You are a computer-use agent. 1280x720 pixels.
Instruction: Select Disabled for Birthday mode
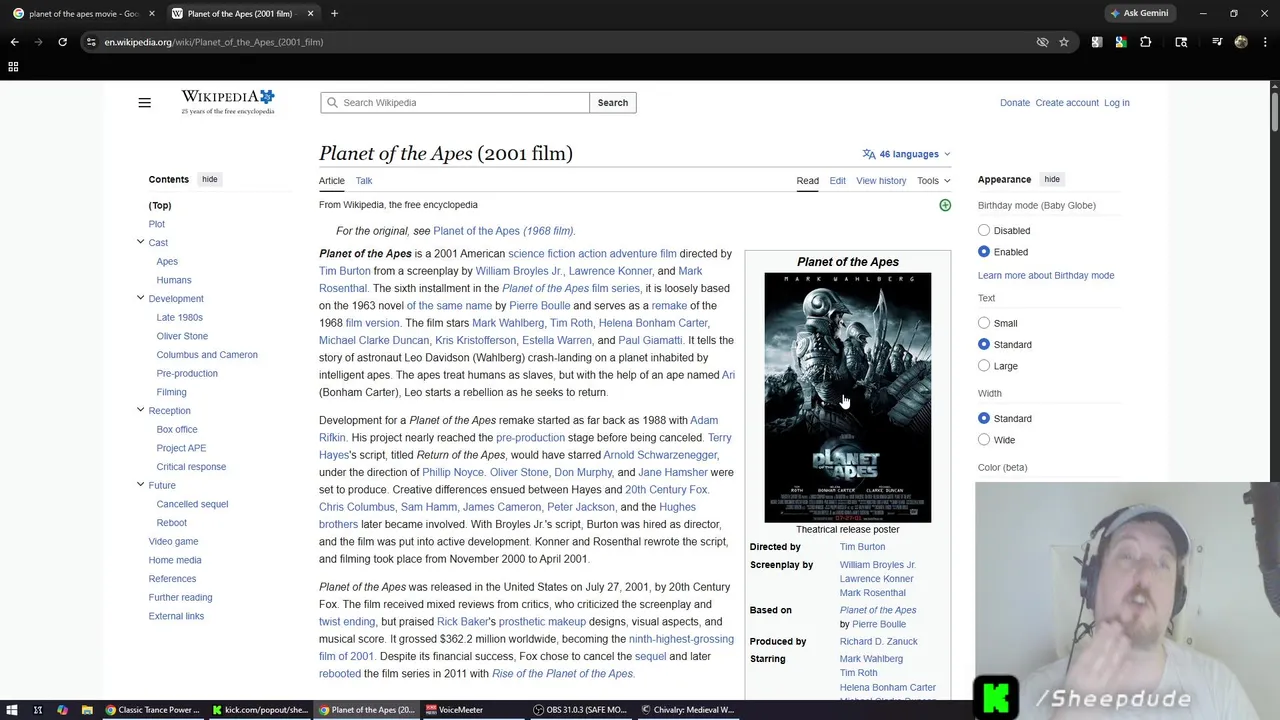pyautogui.click(x=984, y=230)
